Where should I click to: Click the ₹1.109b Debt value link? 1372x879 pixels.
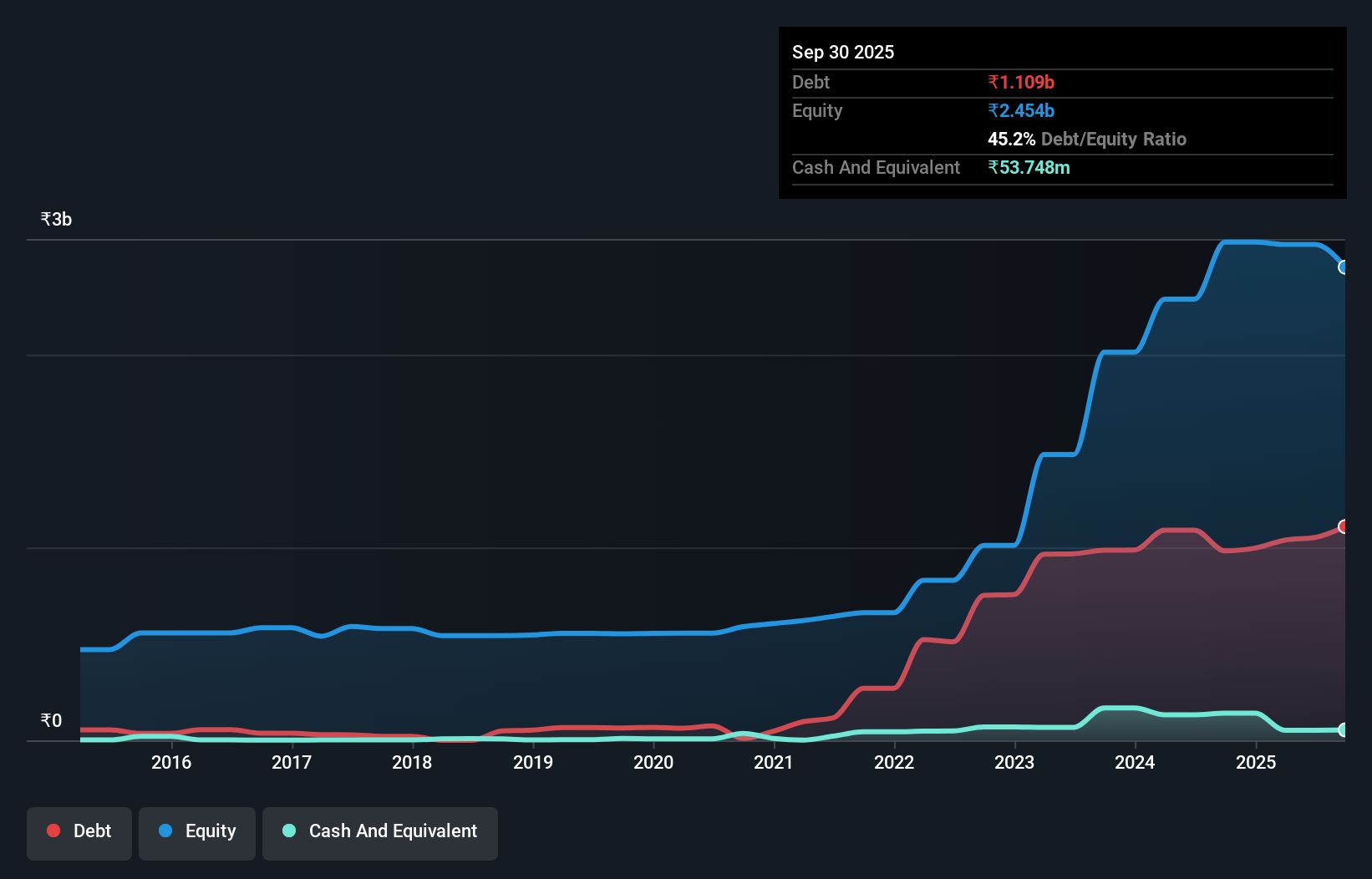[x=1021, y=82]
